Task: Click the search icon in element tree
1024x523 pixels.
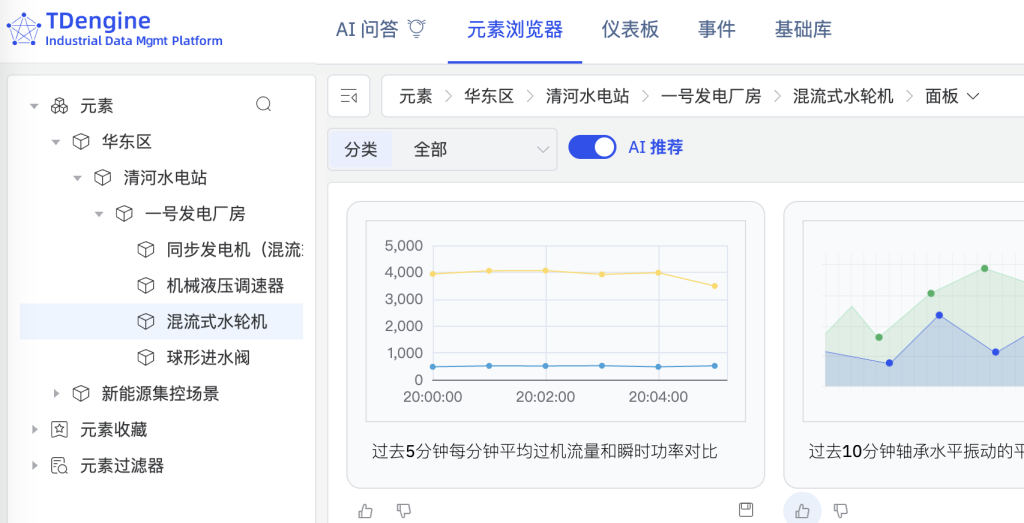Action: [263, 104]
